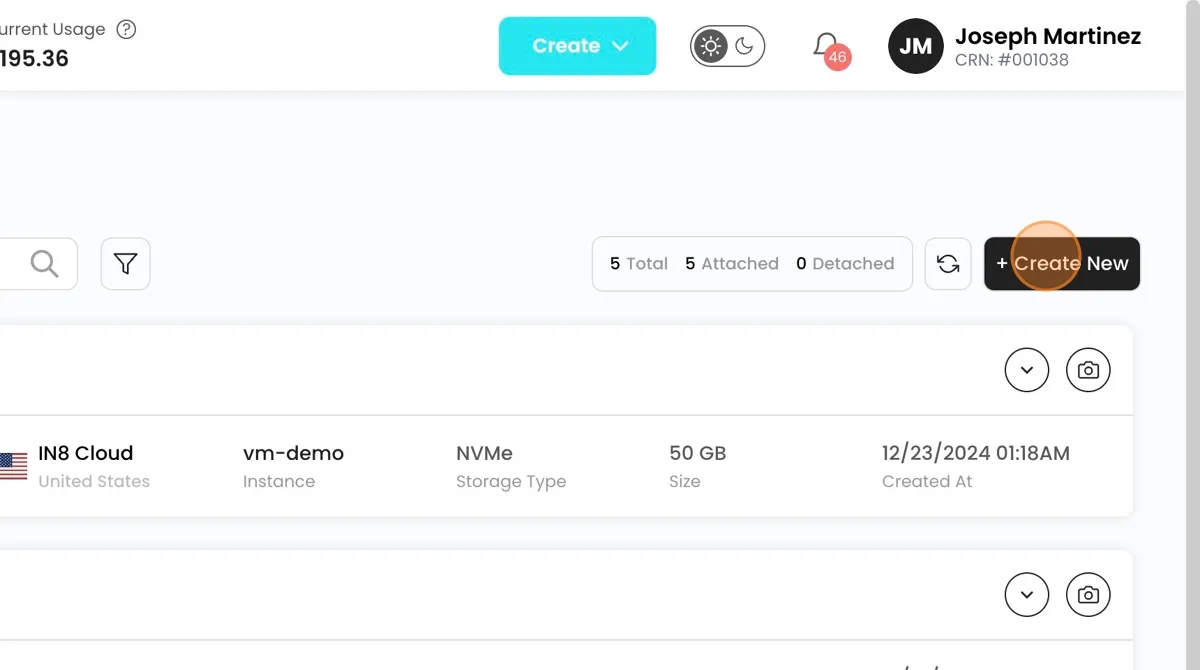Screen dimensions: 1200x670
Task: Click the search magnifier icon
Action: click(44, 263)
